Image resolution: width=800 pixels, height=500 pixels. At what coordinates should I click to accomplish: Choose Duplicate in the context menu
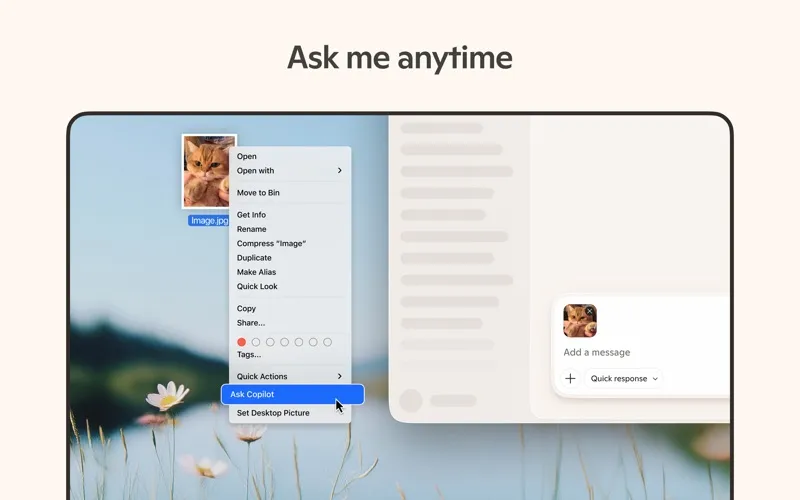[x=290, y=258]
